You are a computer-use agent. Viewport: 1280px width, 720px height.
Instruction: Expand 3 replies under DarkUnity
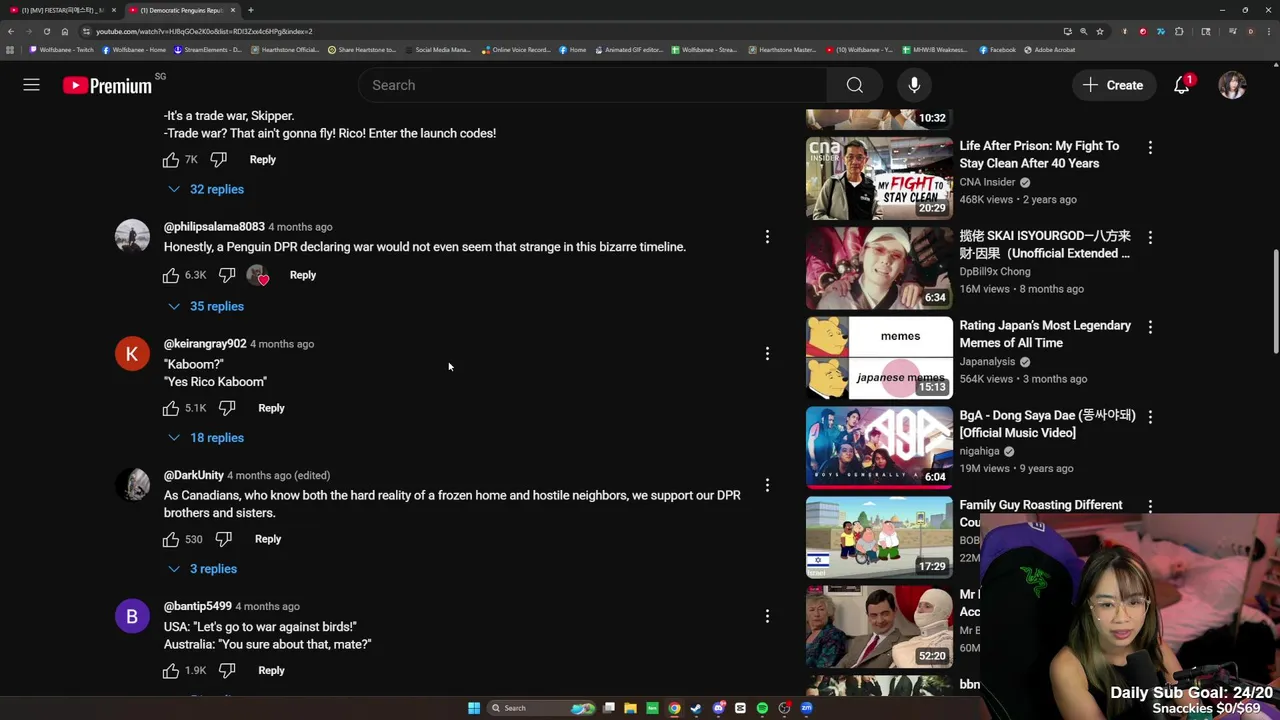point(203,569)
